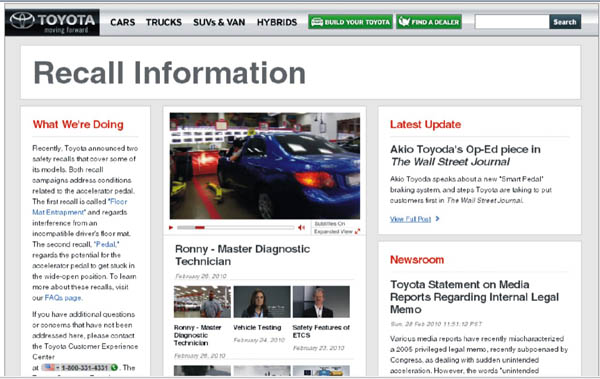Toggle Subtitles On for the video
This screenshot has height=379, width=600.
330,224
